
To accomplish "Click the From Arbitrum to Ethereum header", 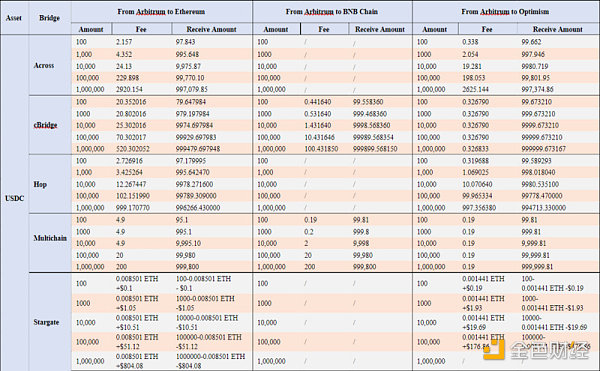I will point(161,12).
